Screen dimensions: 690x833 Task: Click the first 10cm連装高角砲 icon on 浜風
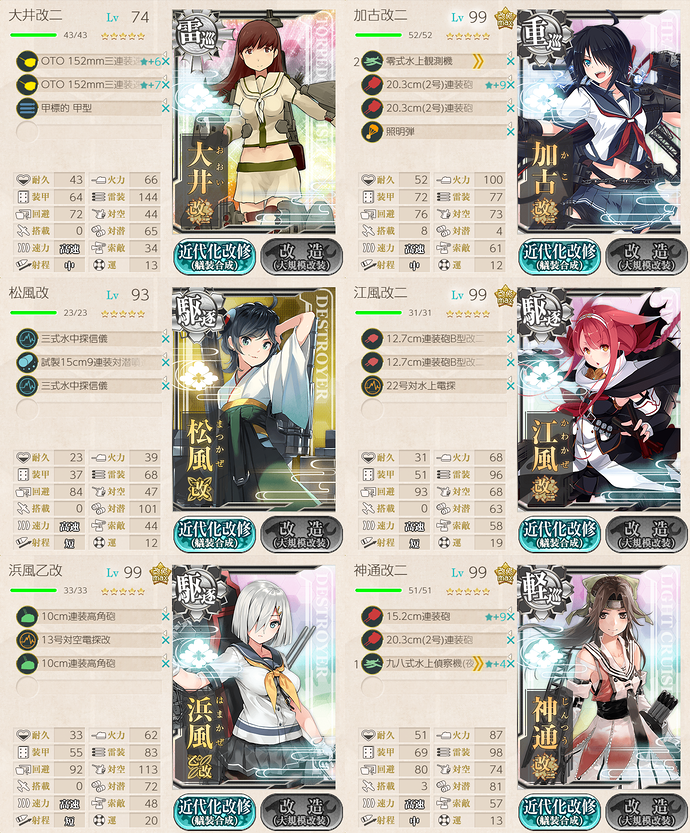27,616
